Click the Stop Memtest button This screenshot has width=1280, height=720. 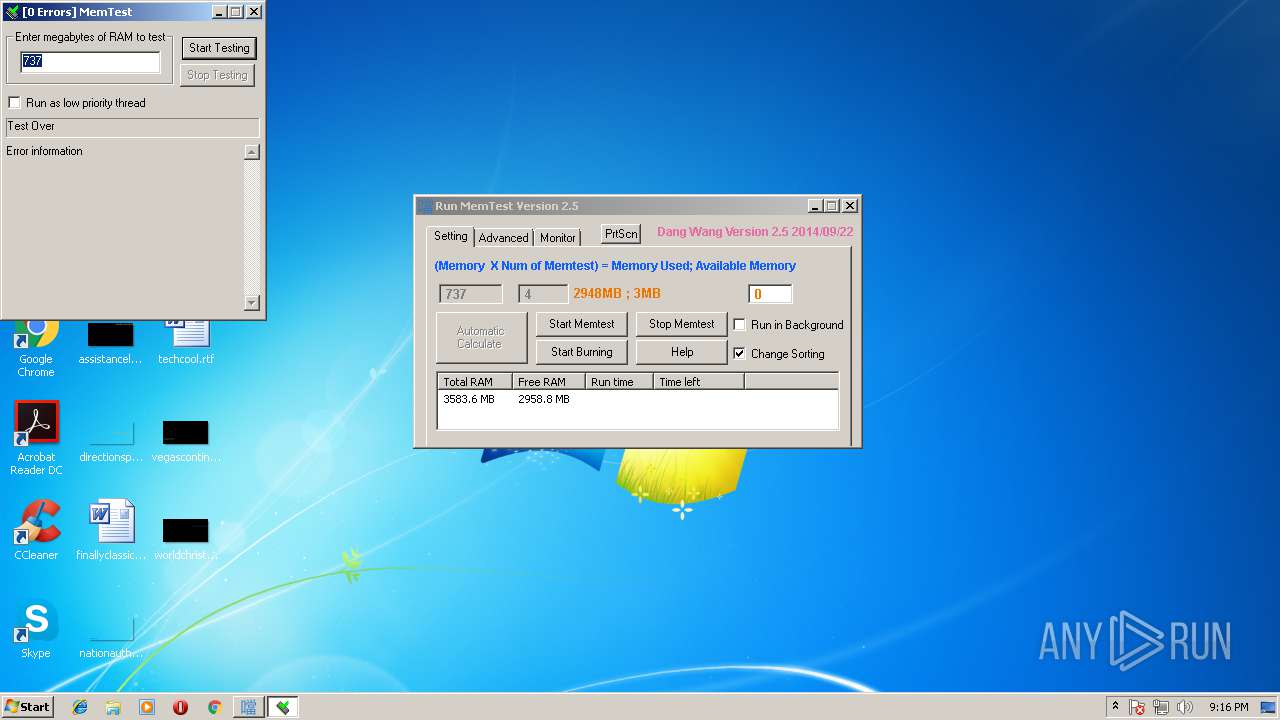pyautogui.click(x=682, y=324)
